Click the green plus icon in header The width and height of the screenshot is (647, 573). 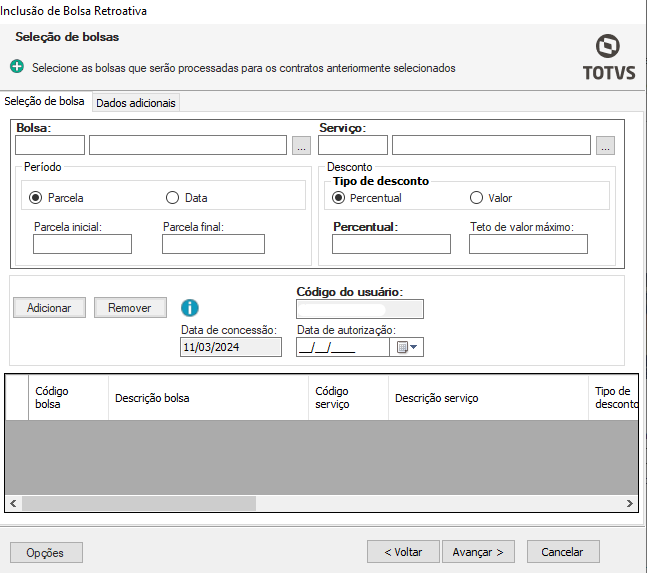pyautogui.click(x=17, y=68)
